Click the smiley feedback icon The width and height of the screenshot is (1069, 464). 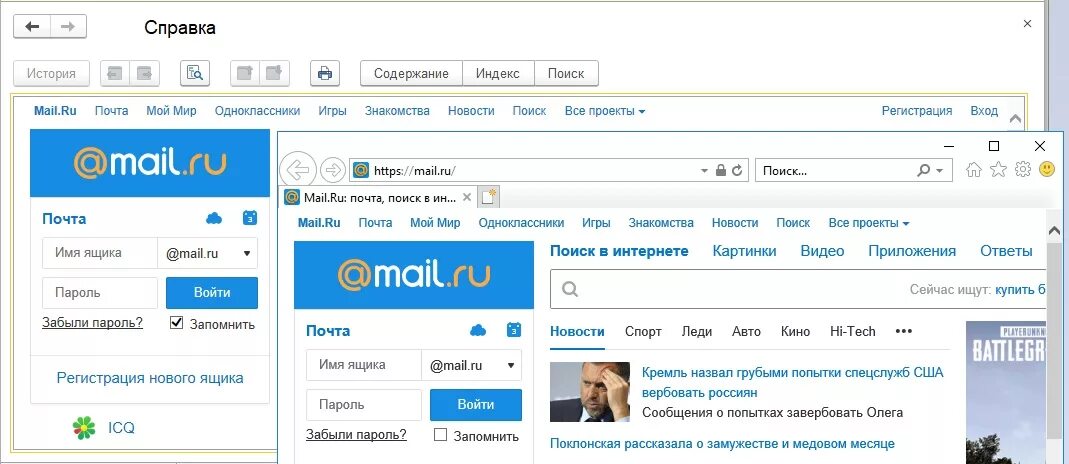point(1047,170)
